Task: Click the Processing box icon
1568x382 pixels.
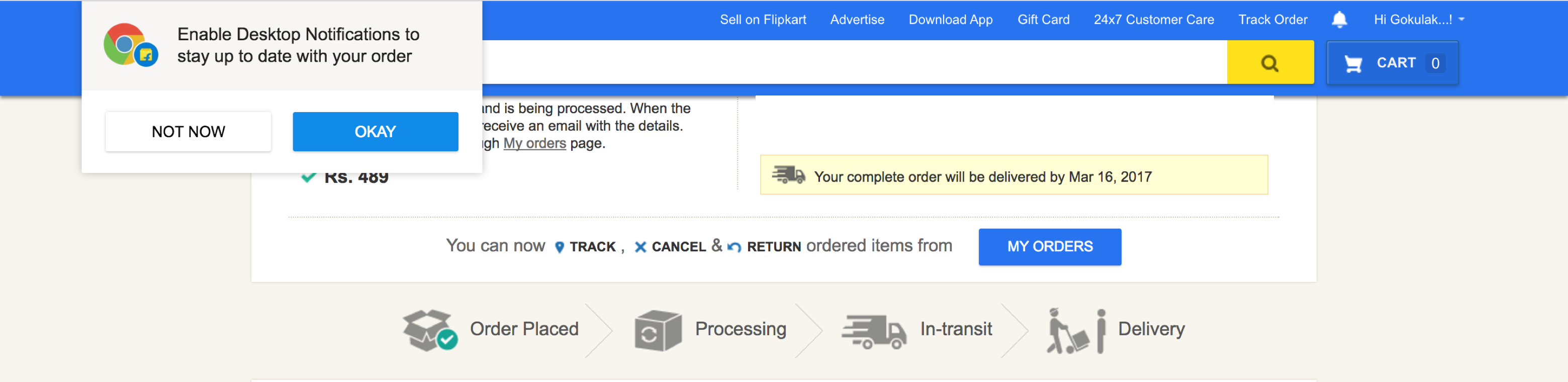Action: tap(658, 330)
